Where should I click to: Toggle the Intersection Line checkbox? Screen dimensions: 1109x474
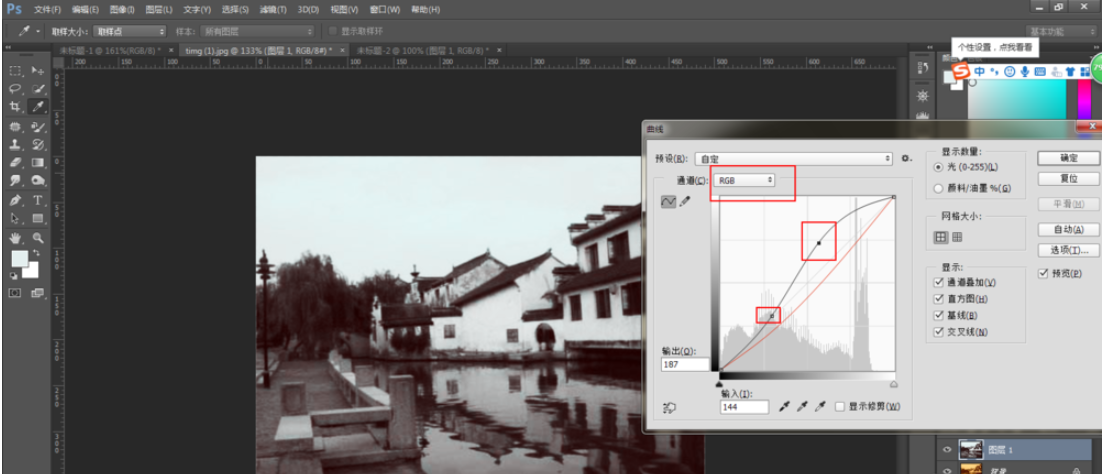(939, 332)
